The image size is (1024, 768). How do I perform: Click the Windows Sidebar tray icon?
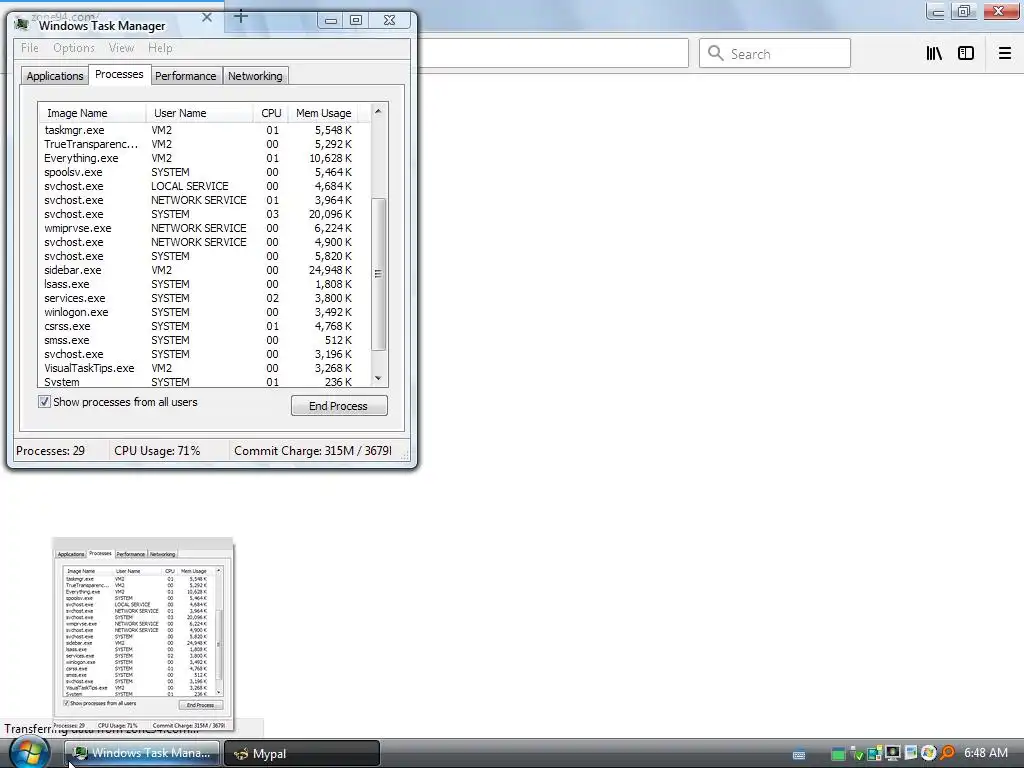[910, 753]
